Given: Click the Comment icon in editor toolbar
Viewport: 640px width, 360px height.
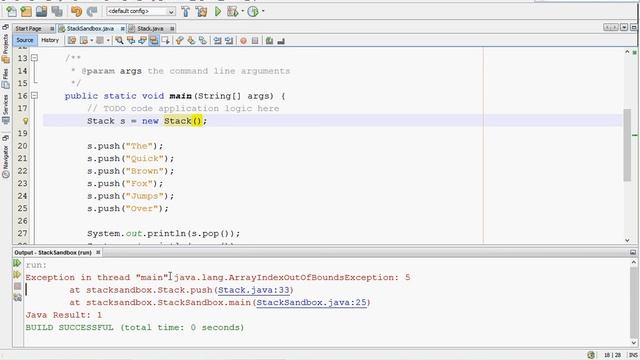Looking at the screenshot, I should (x=269, y=40).
